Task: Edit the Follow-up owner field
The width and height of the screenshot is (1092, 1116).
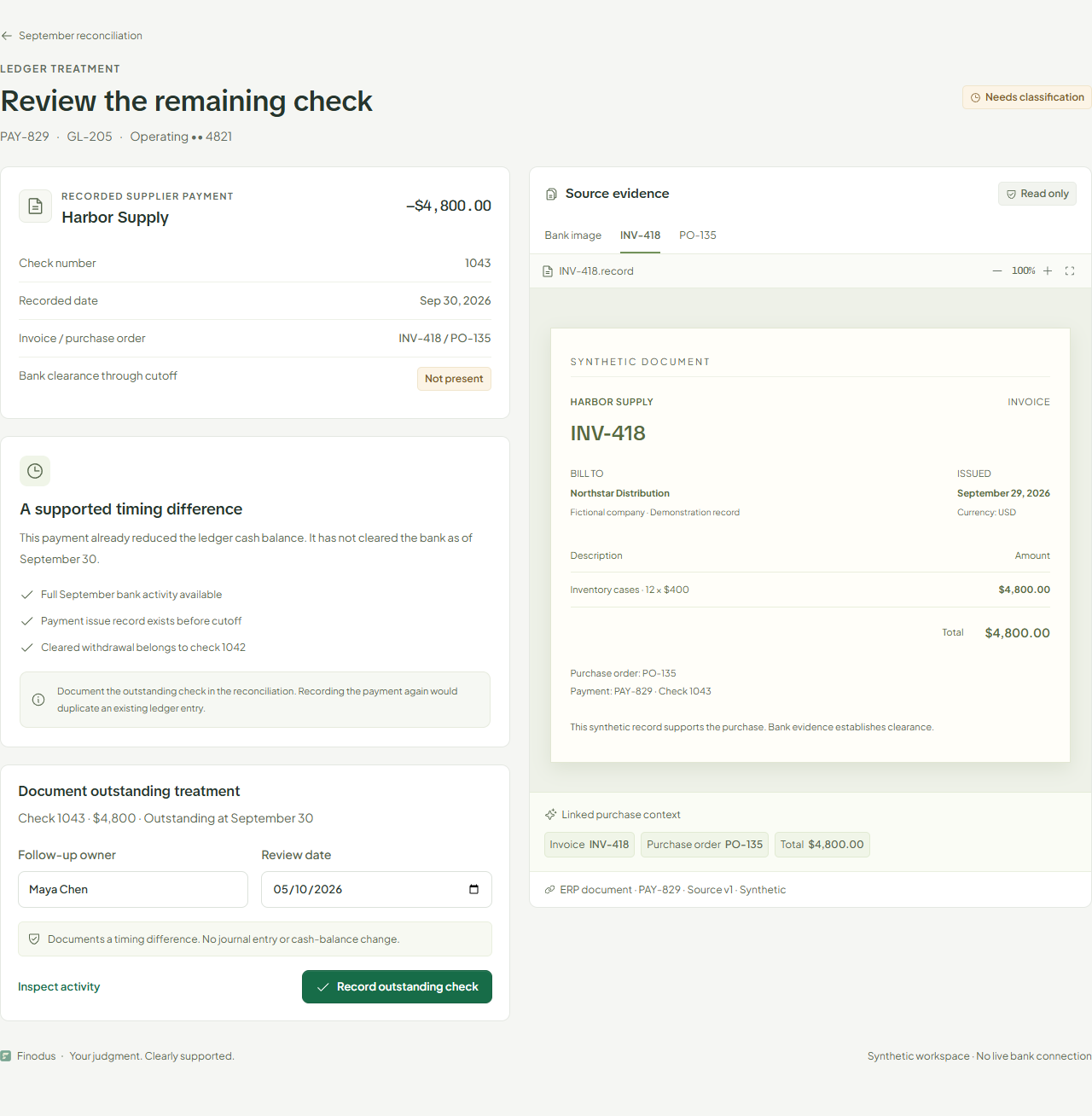Action: pyautogui.click(x=133, y=889)
